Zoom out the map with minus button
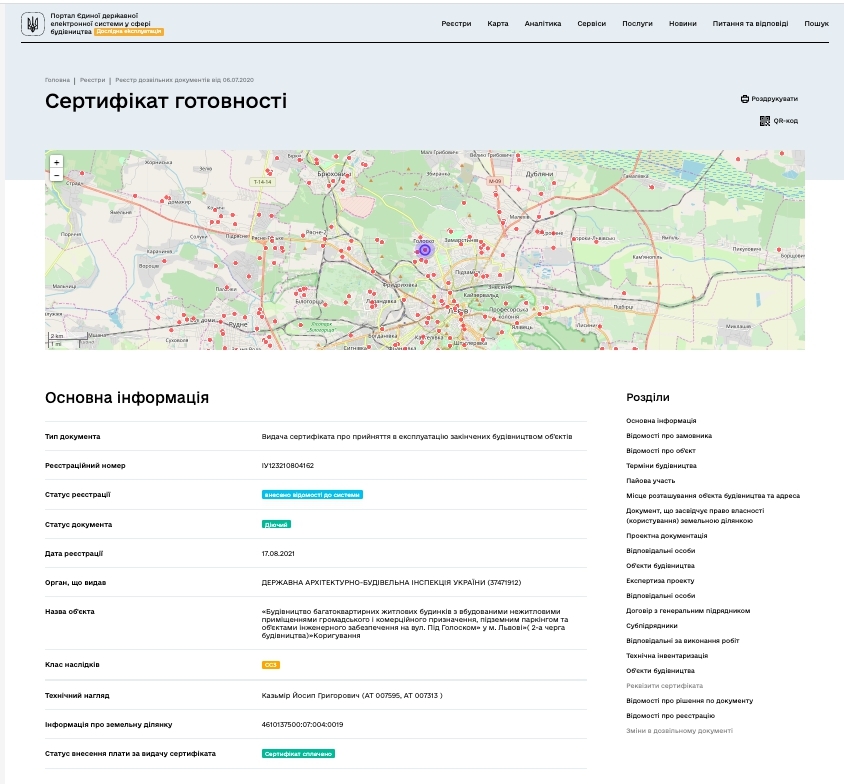 (x=57, y=174)
